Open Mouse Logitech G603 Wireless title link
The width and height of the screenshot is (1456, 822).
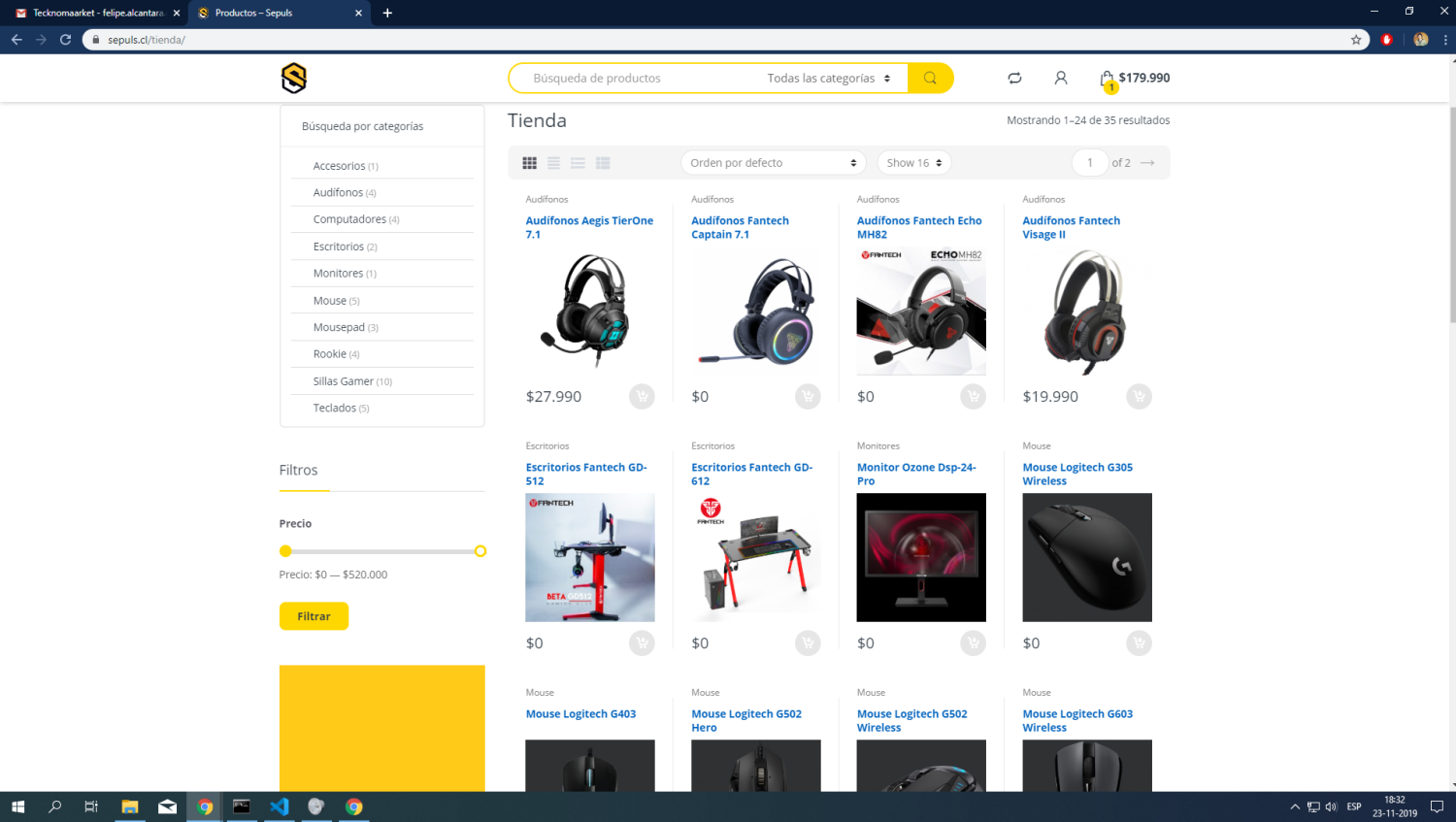point(1077,720)
